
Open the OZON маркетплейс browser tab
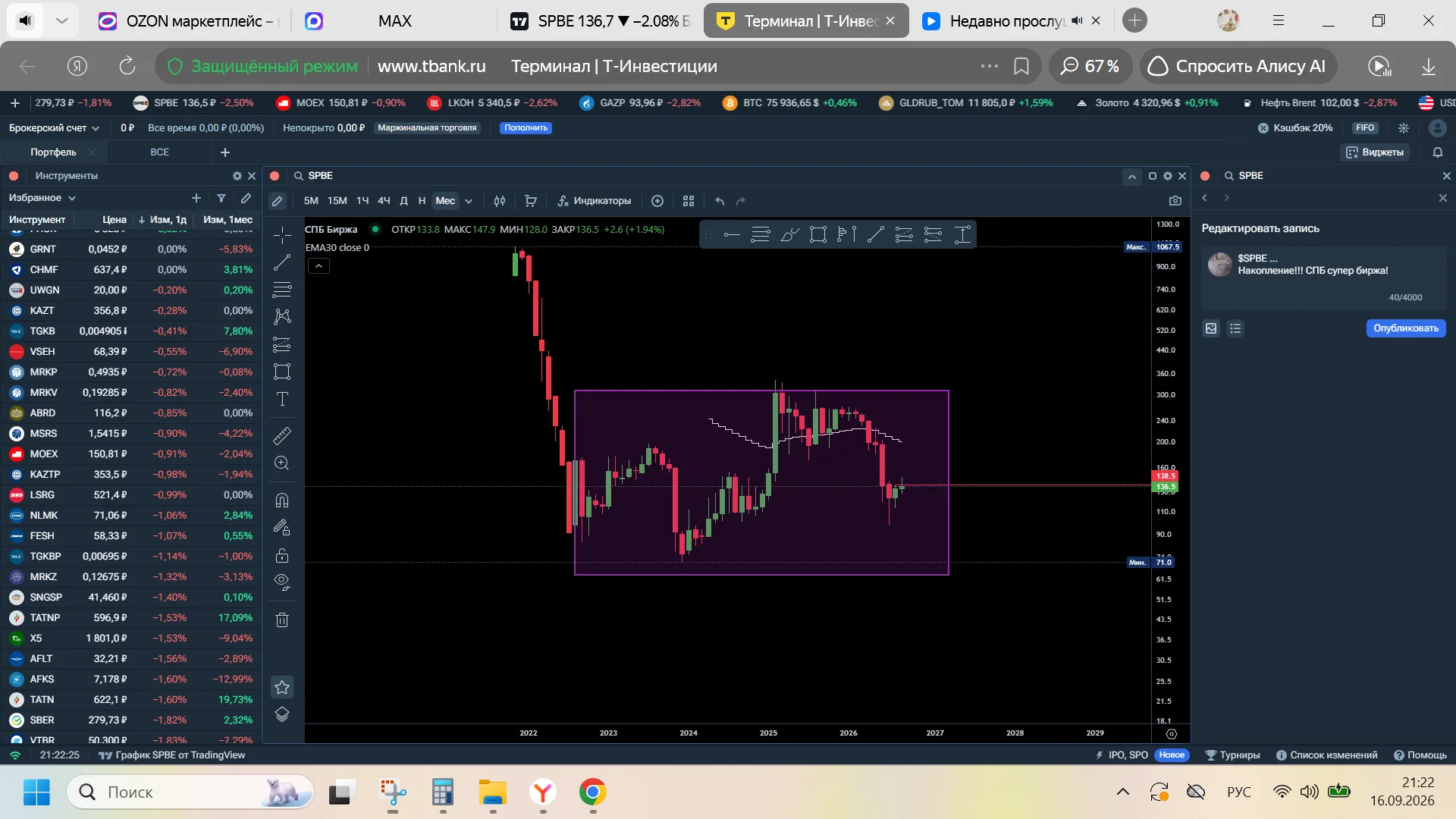(190, 20)
